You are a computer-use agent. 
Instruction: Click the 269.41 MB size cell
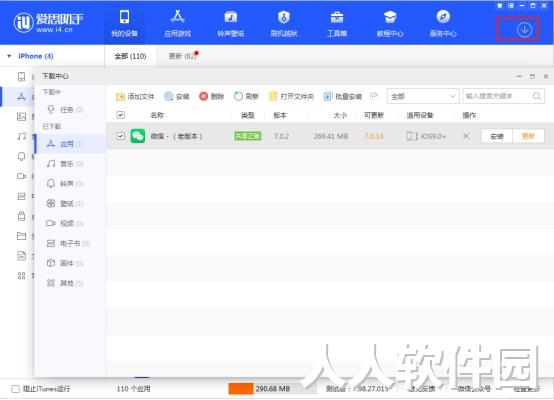(x=331, y=136)
